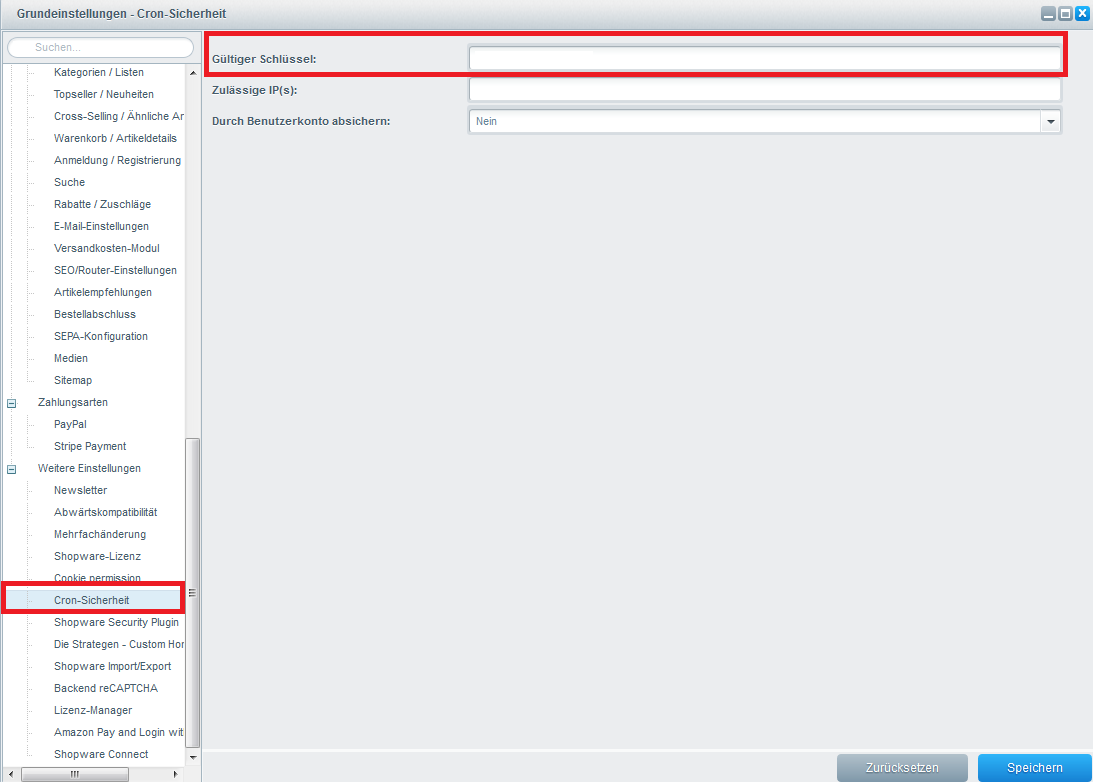Image resolution: width=1093 pixels, height=782 pixels.
Task: Maximize the Grundeinstellungen window
Action: point(1065,14)
